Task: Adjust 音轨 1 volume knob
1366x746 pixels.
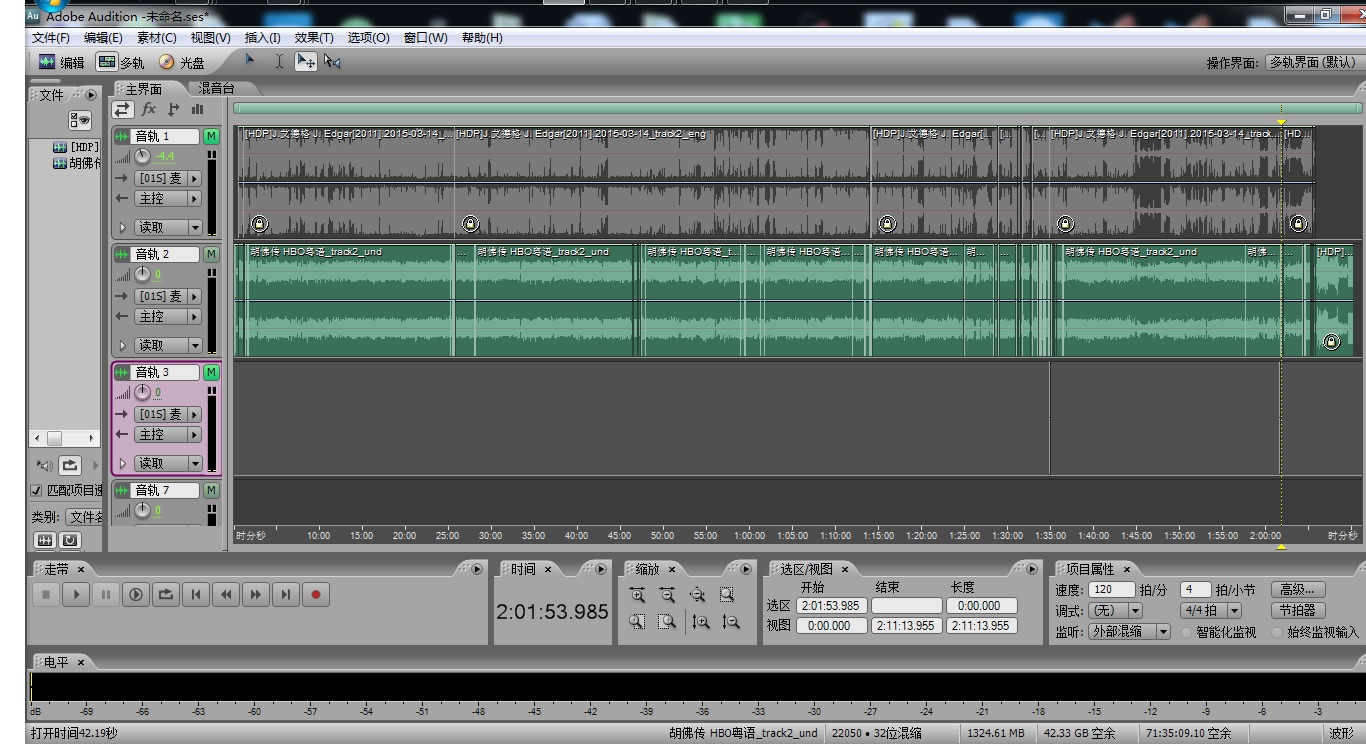Action: (143, 156)
